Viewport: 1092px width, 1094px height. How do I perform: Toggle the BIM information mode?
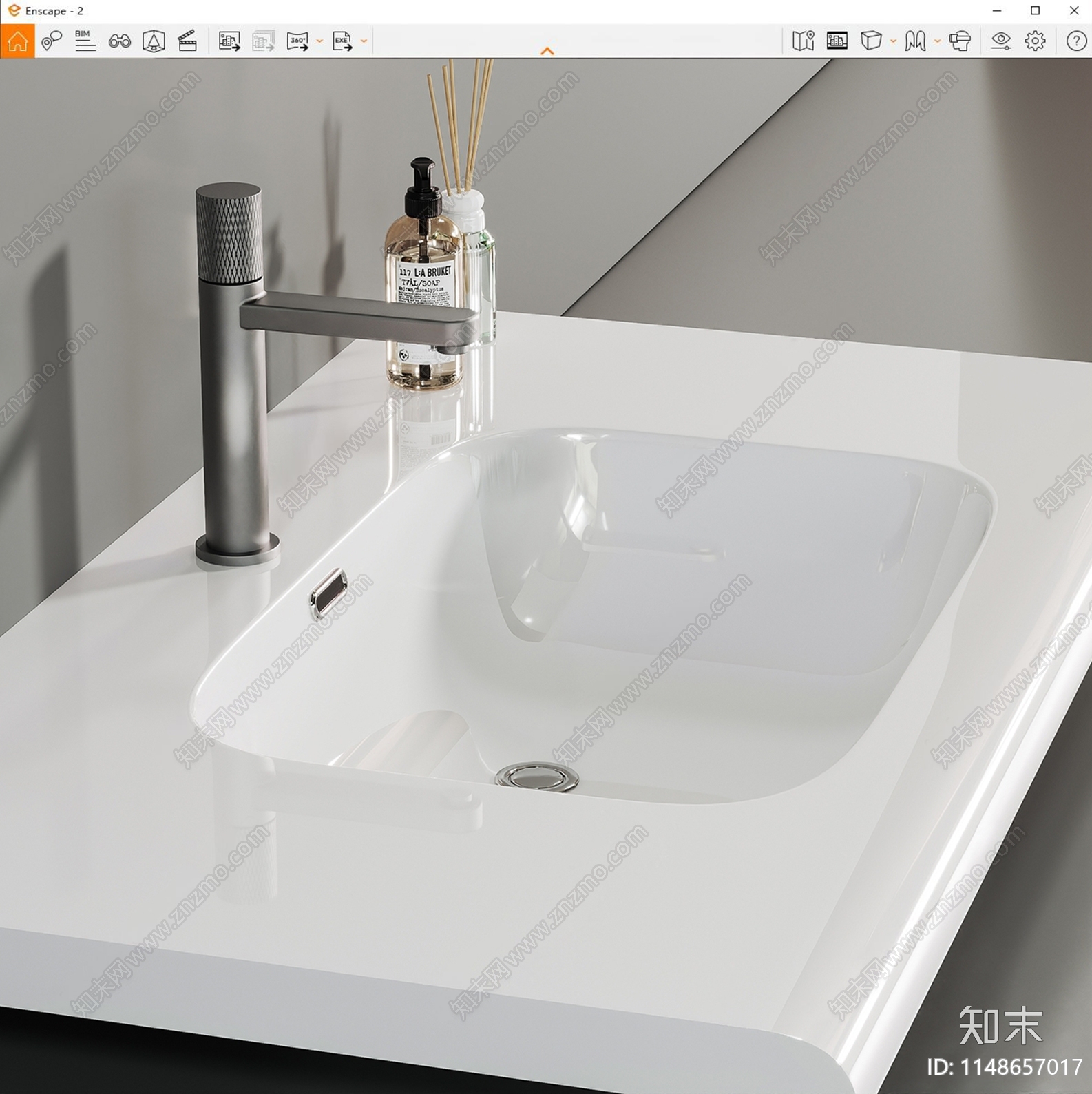point(85,41)
